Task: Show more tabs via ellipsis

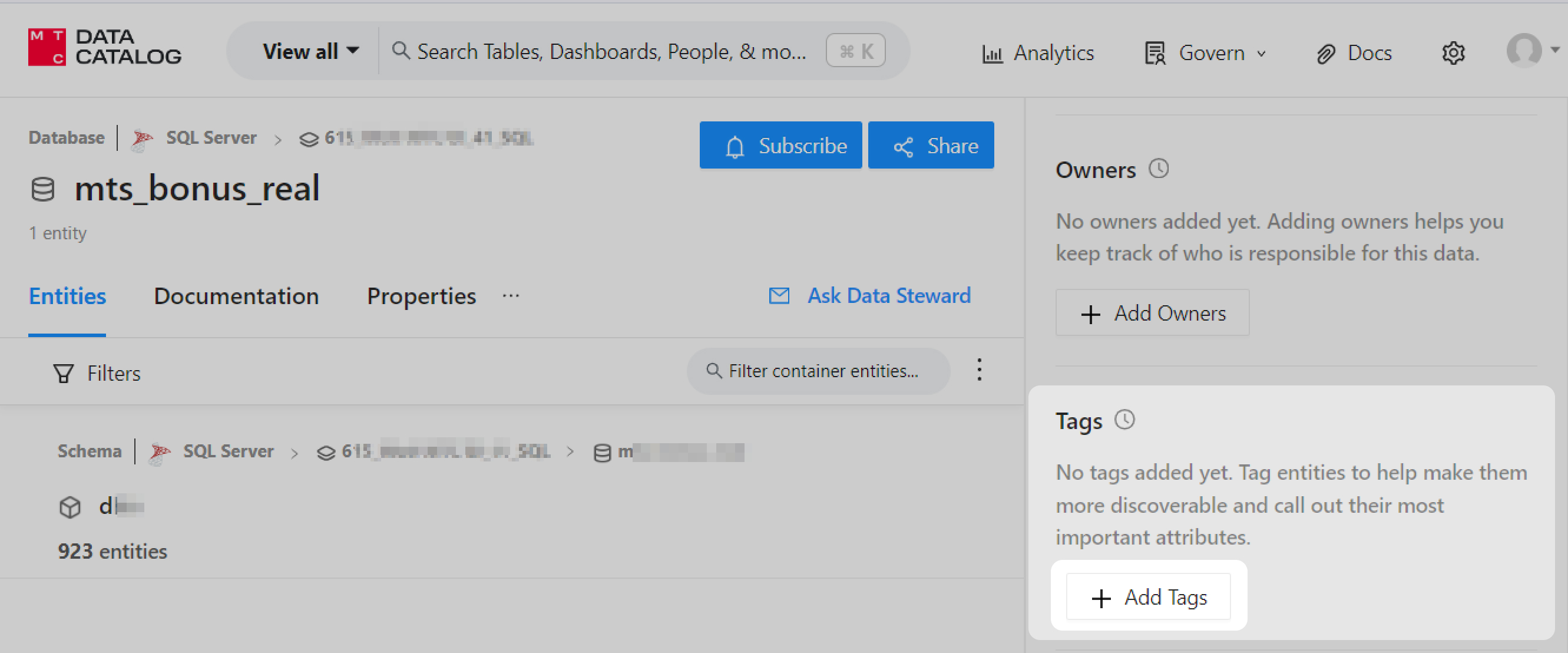Action: tap(511, 296)
